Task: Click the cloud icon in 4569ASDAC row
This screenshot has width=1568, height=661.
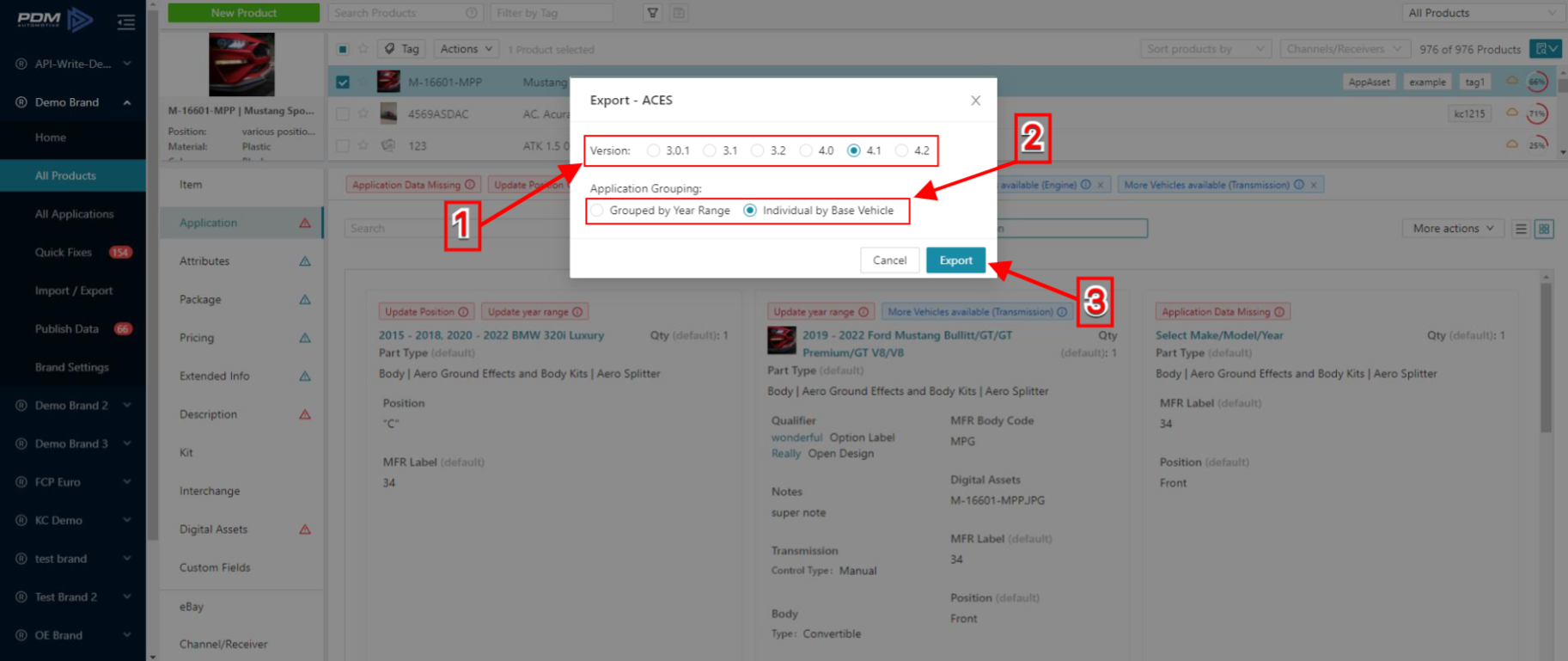Action: click(1512, 113)
